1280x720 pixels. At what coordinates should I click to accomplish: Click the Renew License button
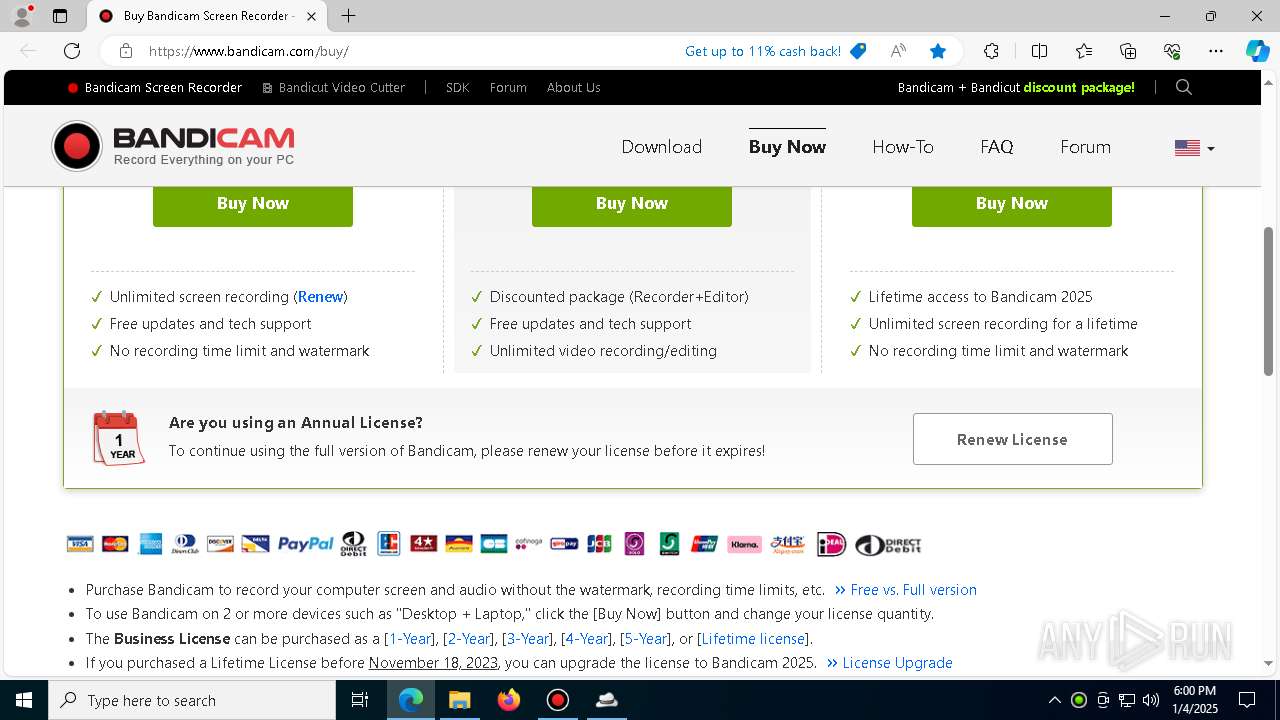(x=1013, y=439)
